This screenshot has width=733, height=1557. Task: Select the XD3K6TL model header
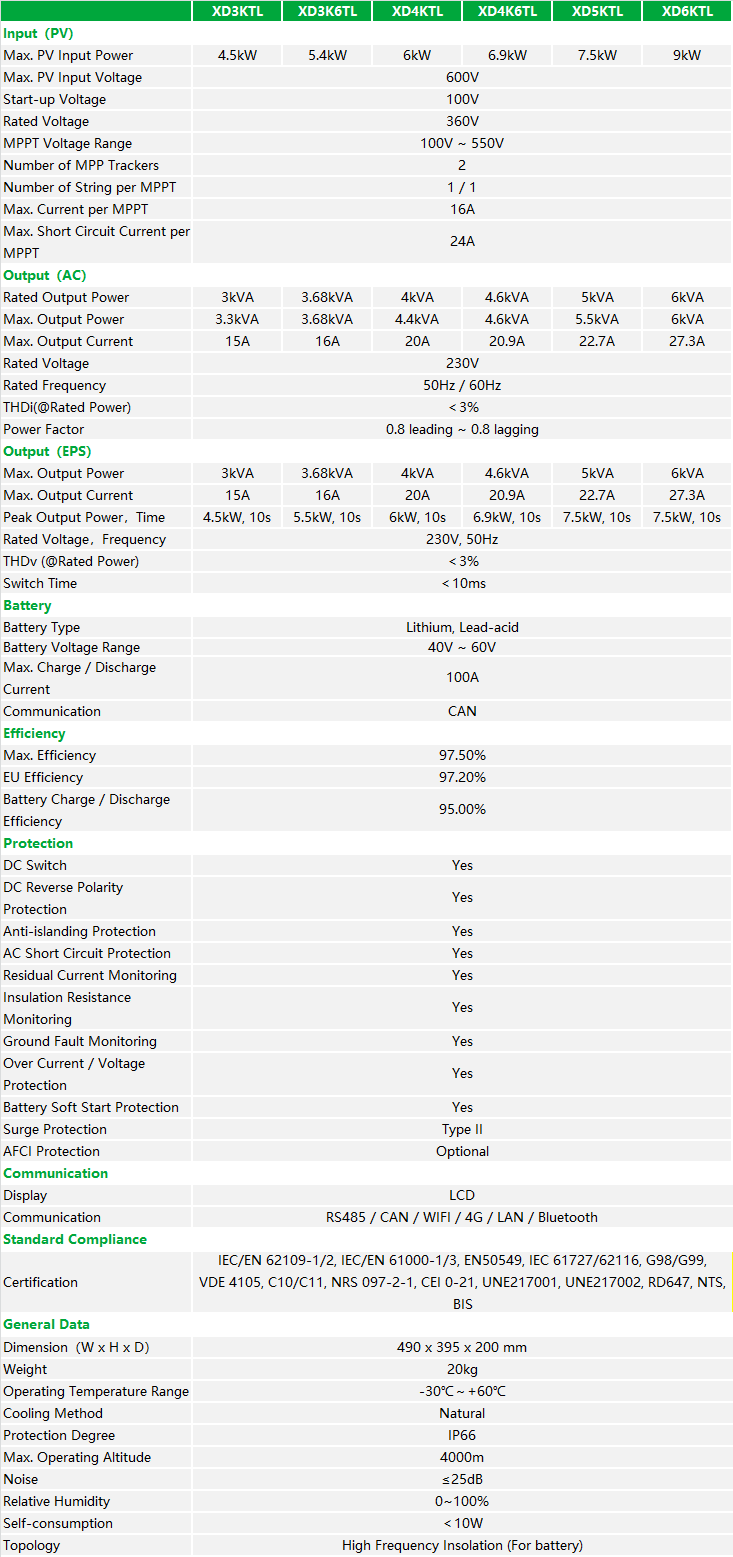tap(327, 11)
